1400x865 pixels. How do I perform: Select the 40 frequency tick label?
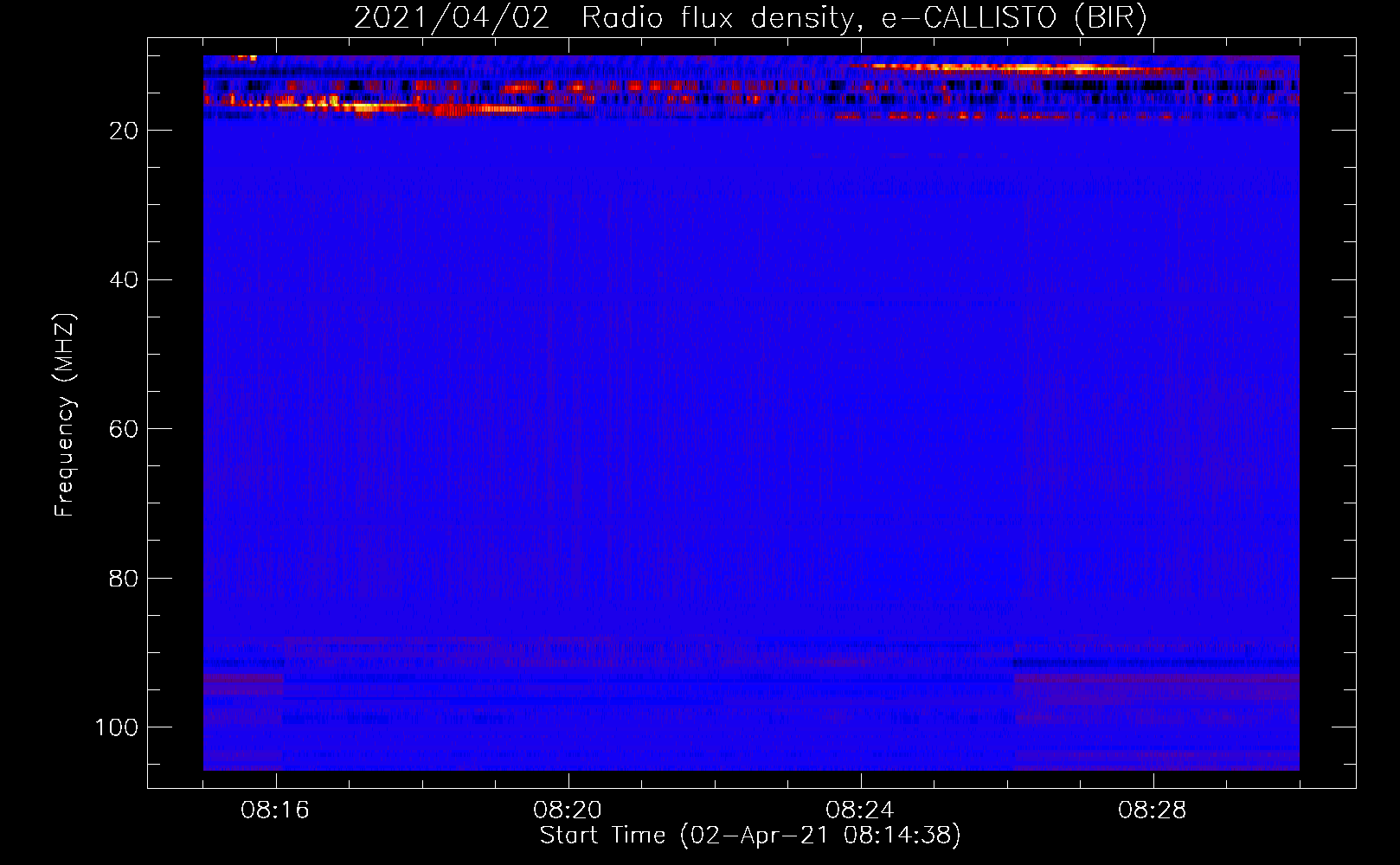tap(124, 280)
